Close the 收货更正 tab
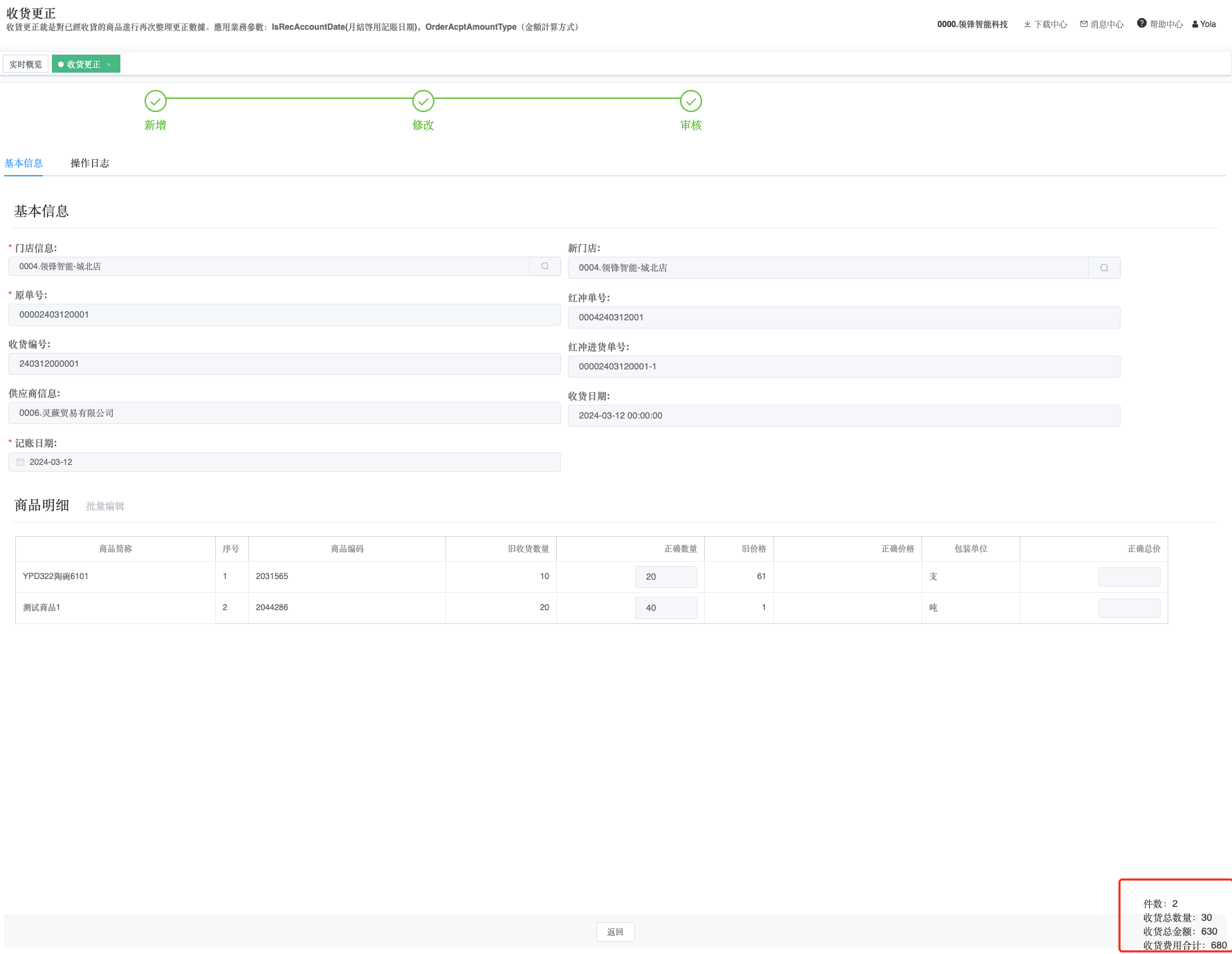This screenshot has height=954, width=1232. click(109, 64)
